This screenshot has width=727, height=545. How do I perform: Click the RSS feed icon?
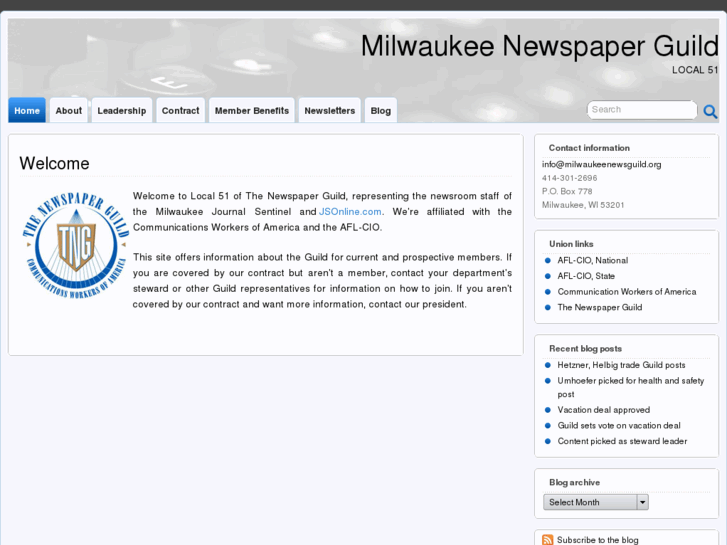[547, 539]
